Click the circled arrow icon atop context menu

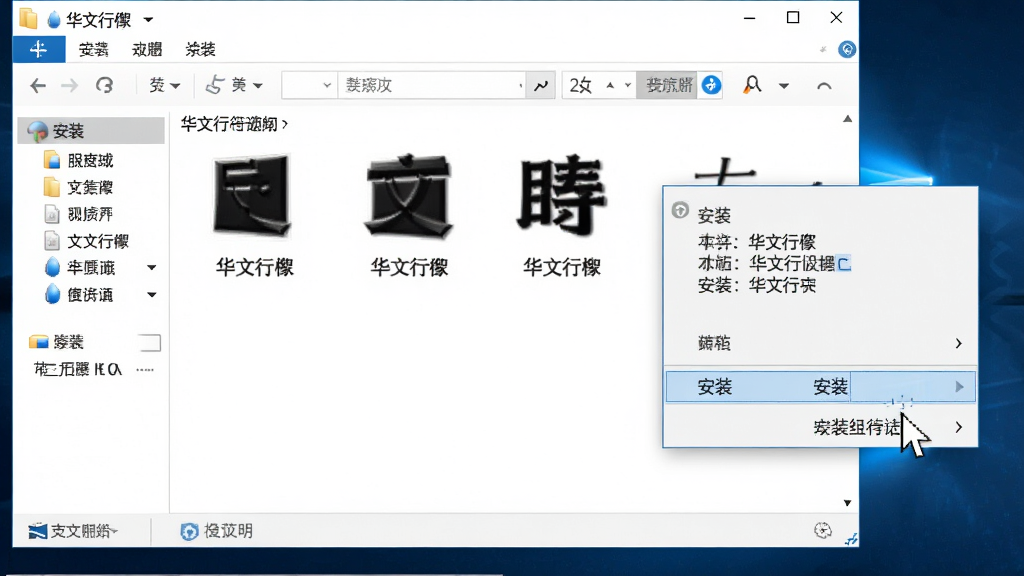680,210
